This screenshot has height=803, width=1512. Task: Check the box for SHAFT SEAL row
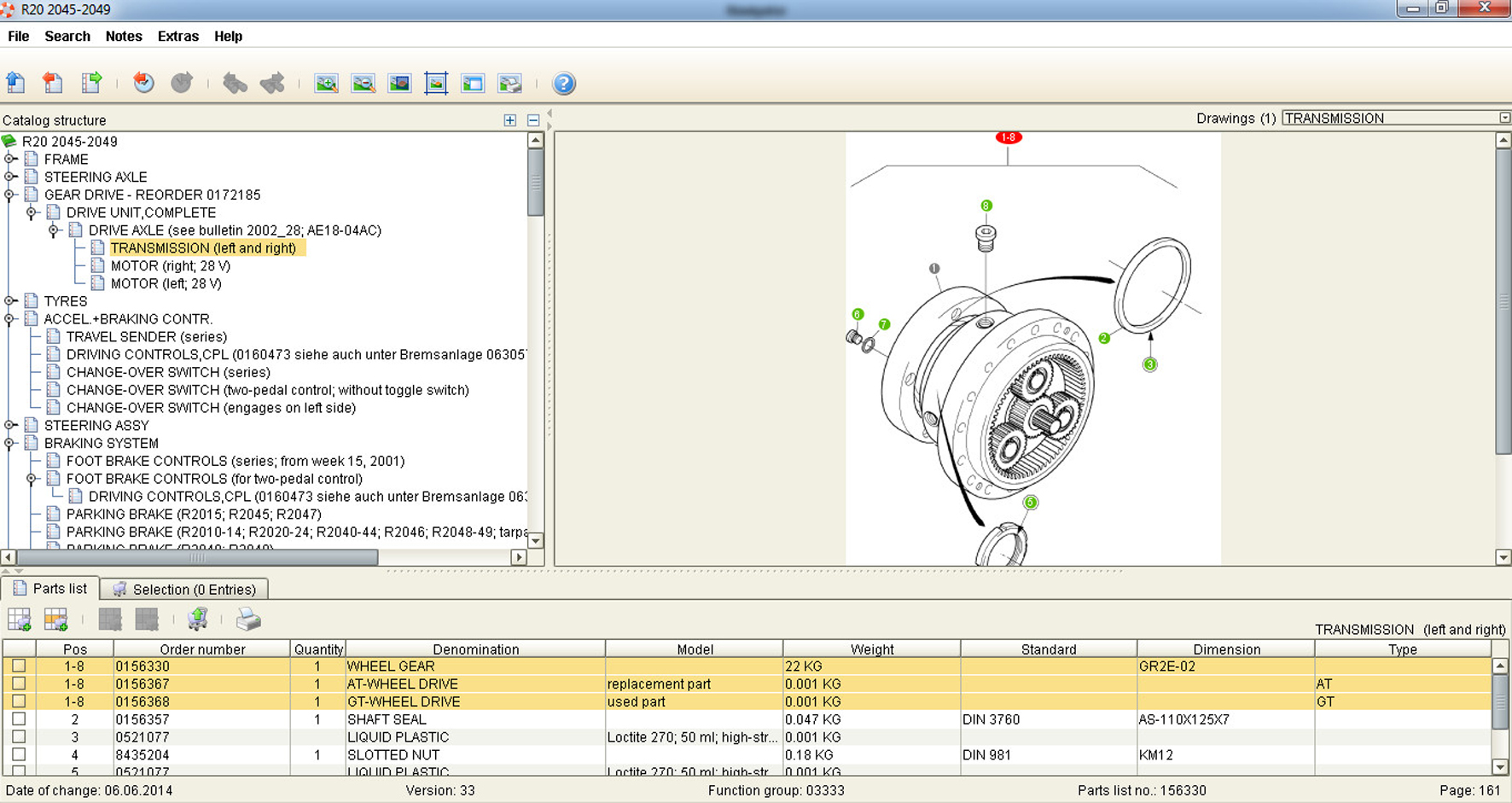[19, 719]
